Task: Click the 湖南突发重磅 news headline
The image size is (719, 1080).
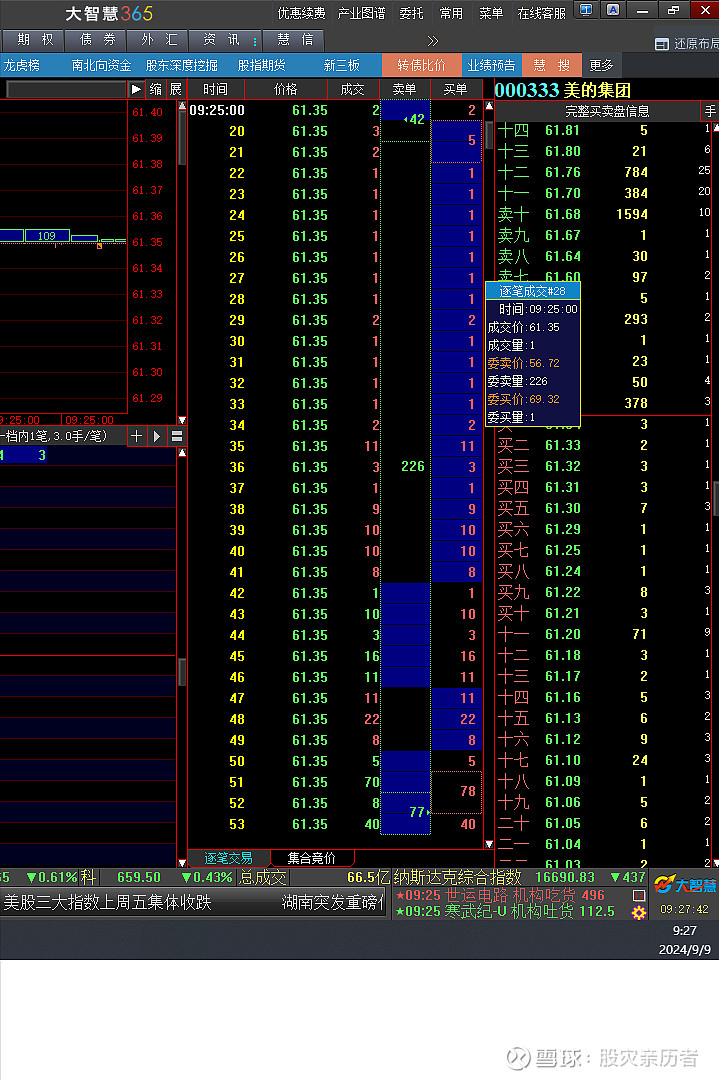Action: pos(332,902)
